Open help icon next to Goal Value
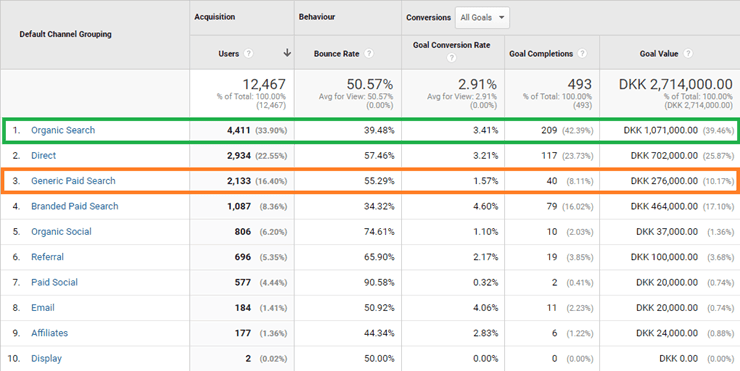This screenshot has width=740, height=371. pos(688,54)
